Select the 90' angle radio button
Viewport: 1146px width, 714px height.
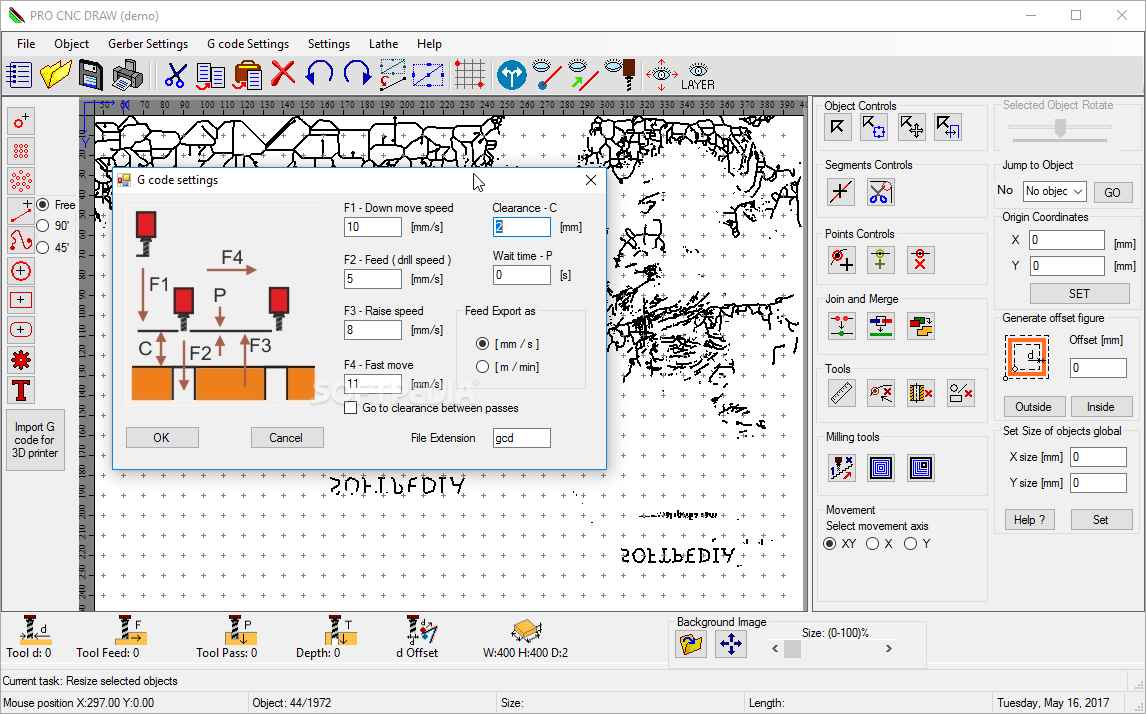click(x=43, y=226)
